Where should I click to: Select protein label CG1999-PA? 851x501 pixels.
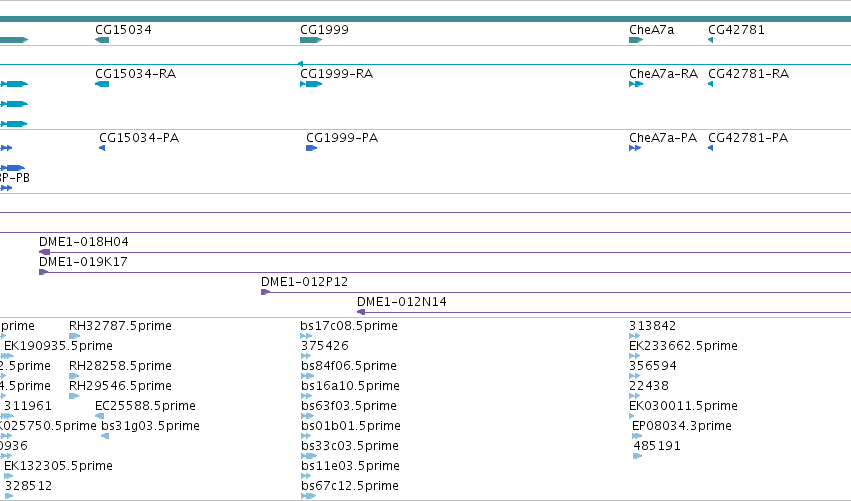point(342,138)
